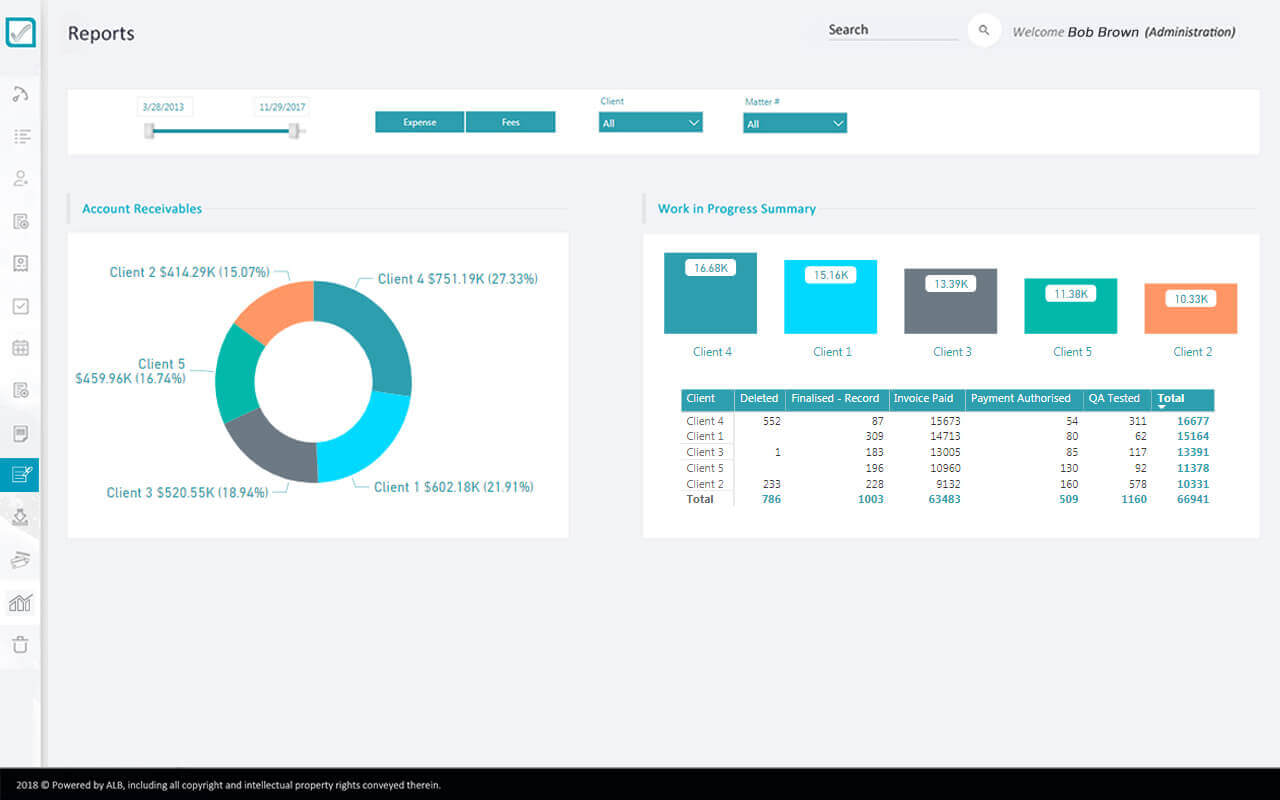Open the trash bin in sidebar
1280x800 pixels.
pyautogui.click(x=20, y=645)
